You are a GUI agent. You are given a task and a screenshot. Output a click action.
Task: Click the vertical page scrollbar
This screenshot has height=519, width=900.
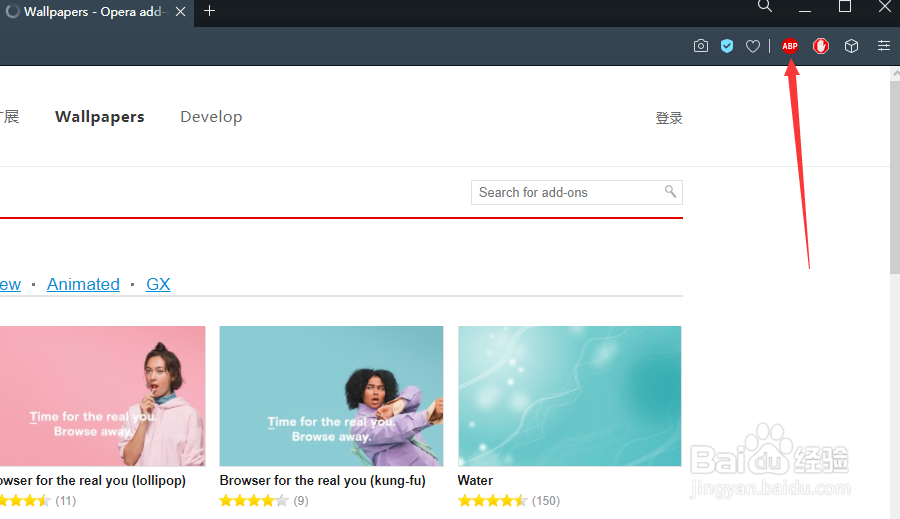click(x=895, y=178)
